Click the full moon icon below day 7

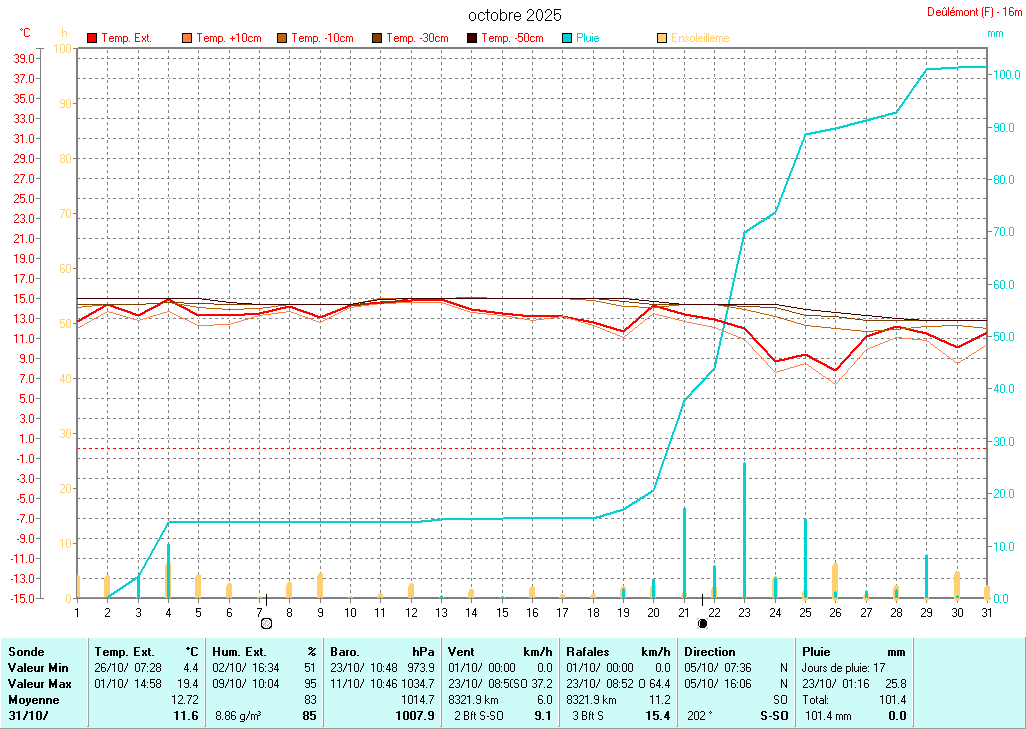coord(266,624)
